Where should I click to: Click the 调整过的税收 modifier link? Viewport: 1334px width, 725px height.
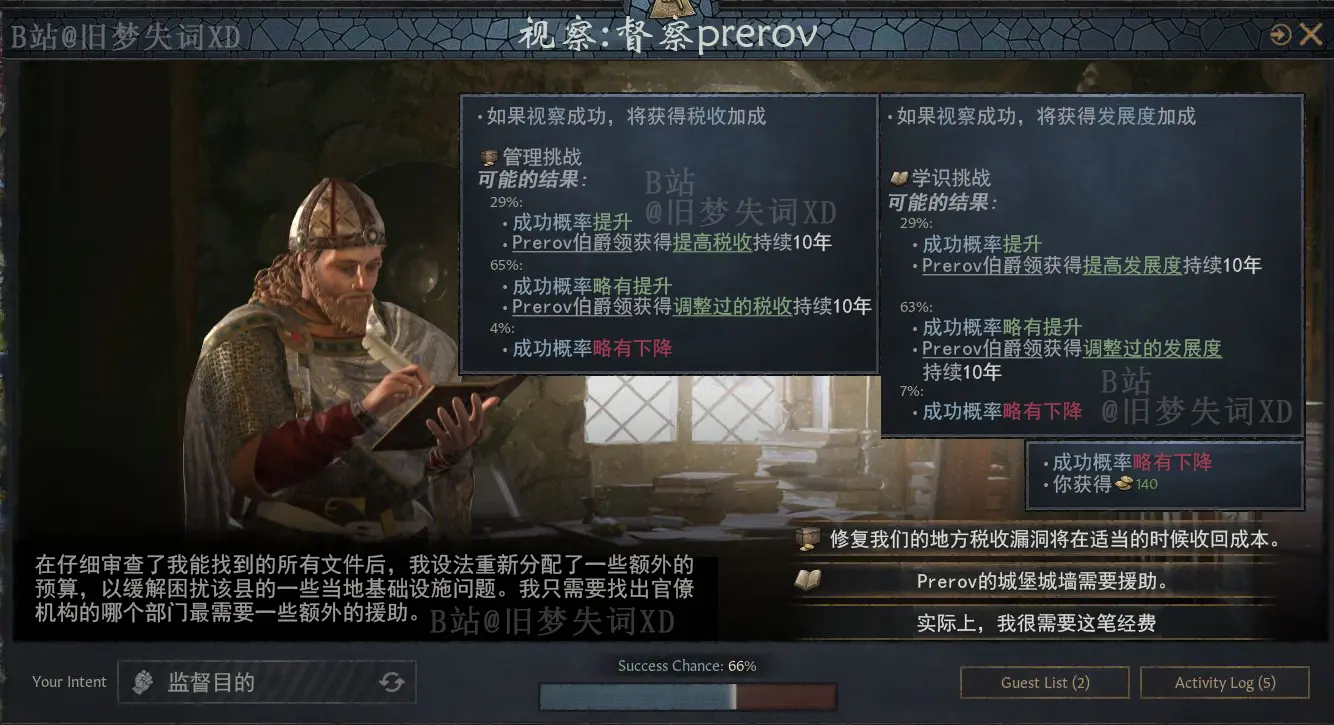click(732, 306)
